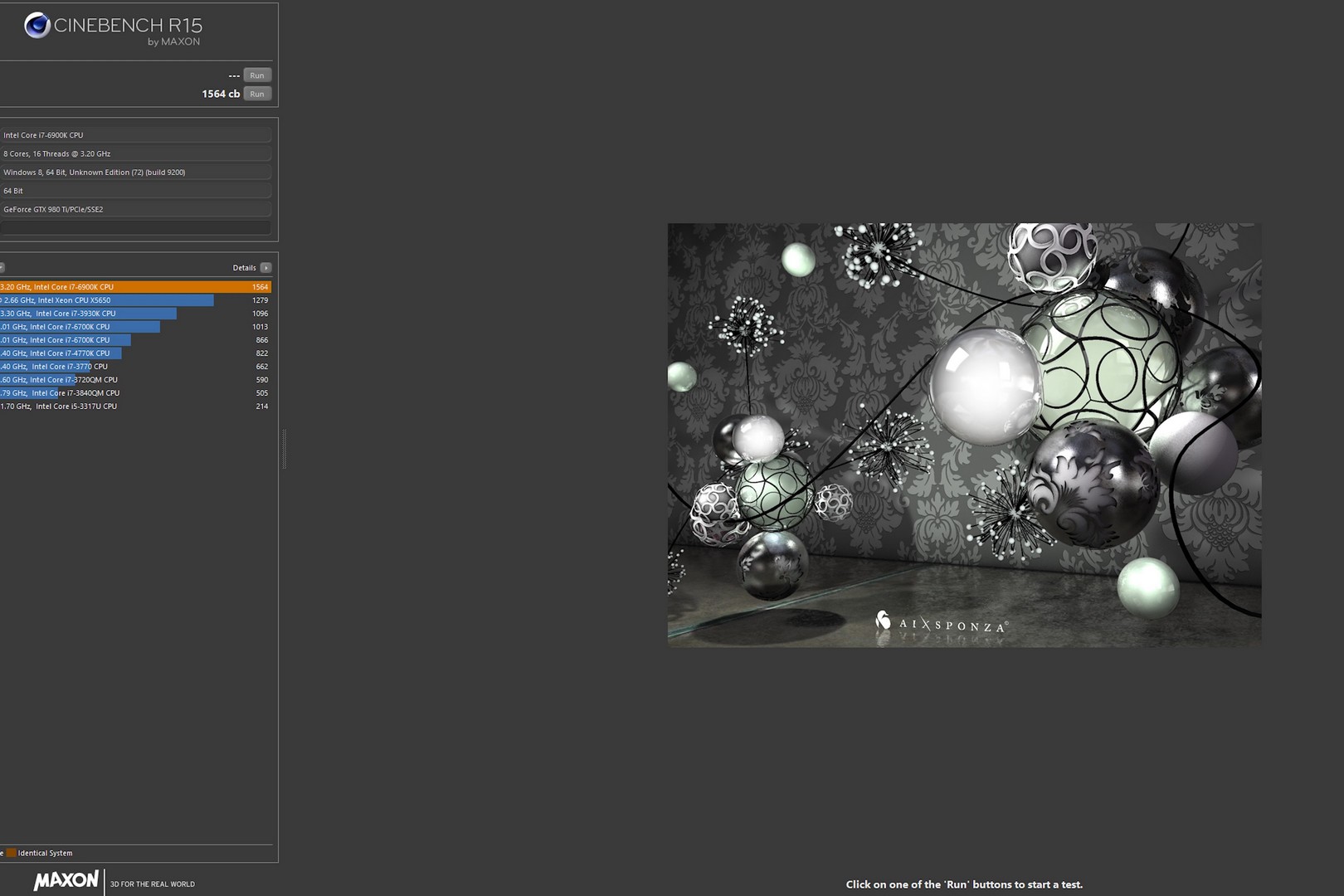Select the i7-6700K row scoring 866
This screenshot has height=896, width=1344.
(135, 340)
